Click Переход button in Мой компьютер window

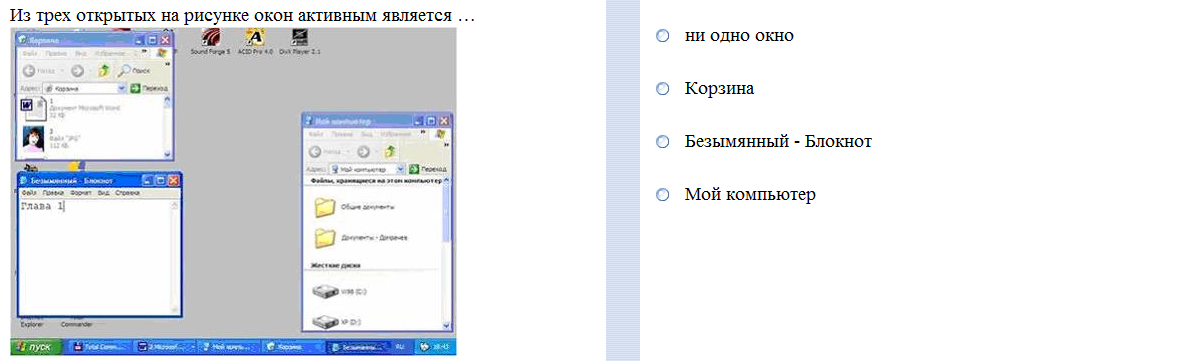point(428,170)
